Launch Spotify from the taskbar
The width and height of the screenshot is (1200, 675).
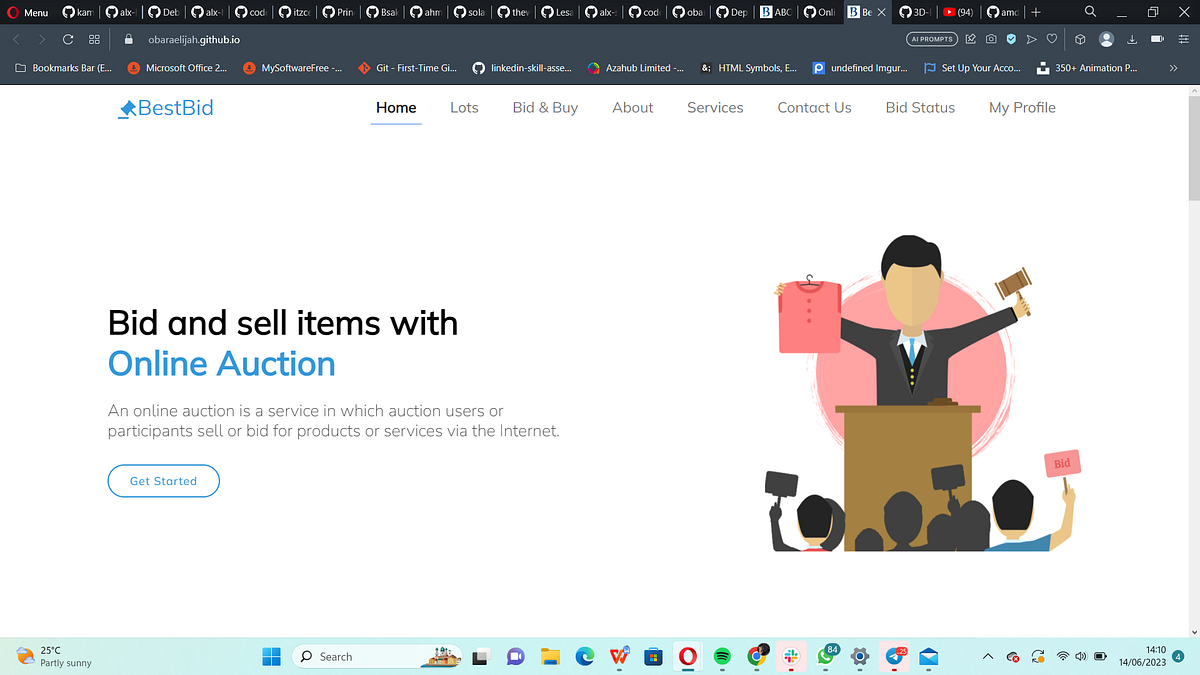click(721, 657)
